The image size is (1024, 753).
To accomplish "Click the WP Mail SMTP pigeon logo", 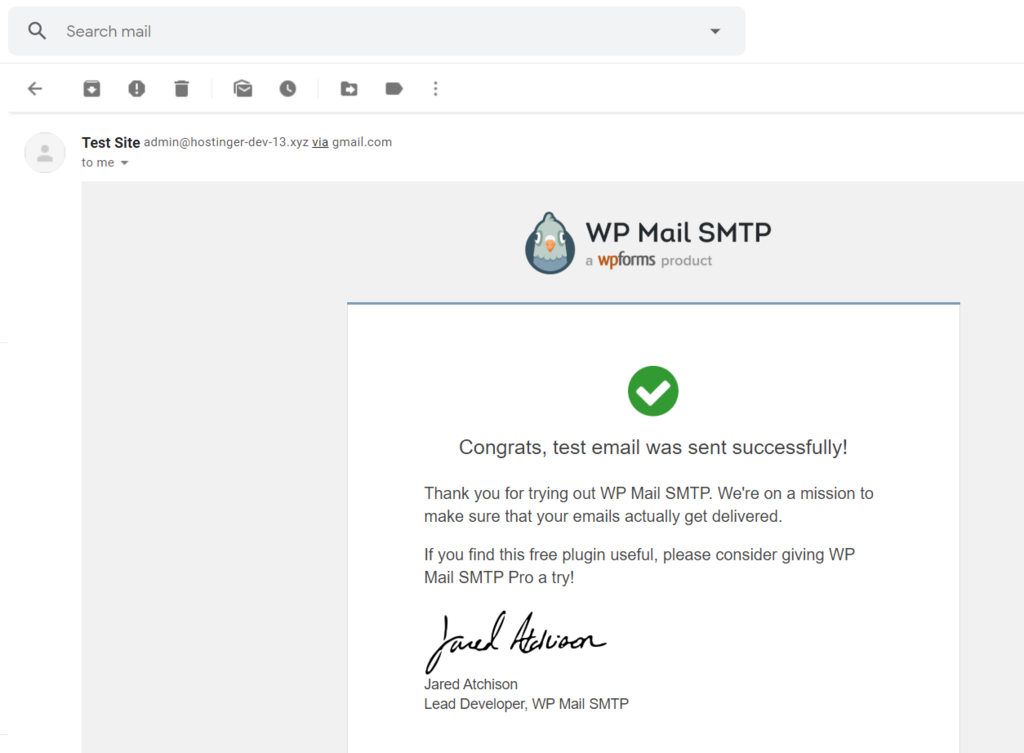I will coord(549,243).
